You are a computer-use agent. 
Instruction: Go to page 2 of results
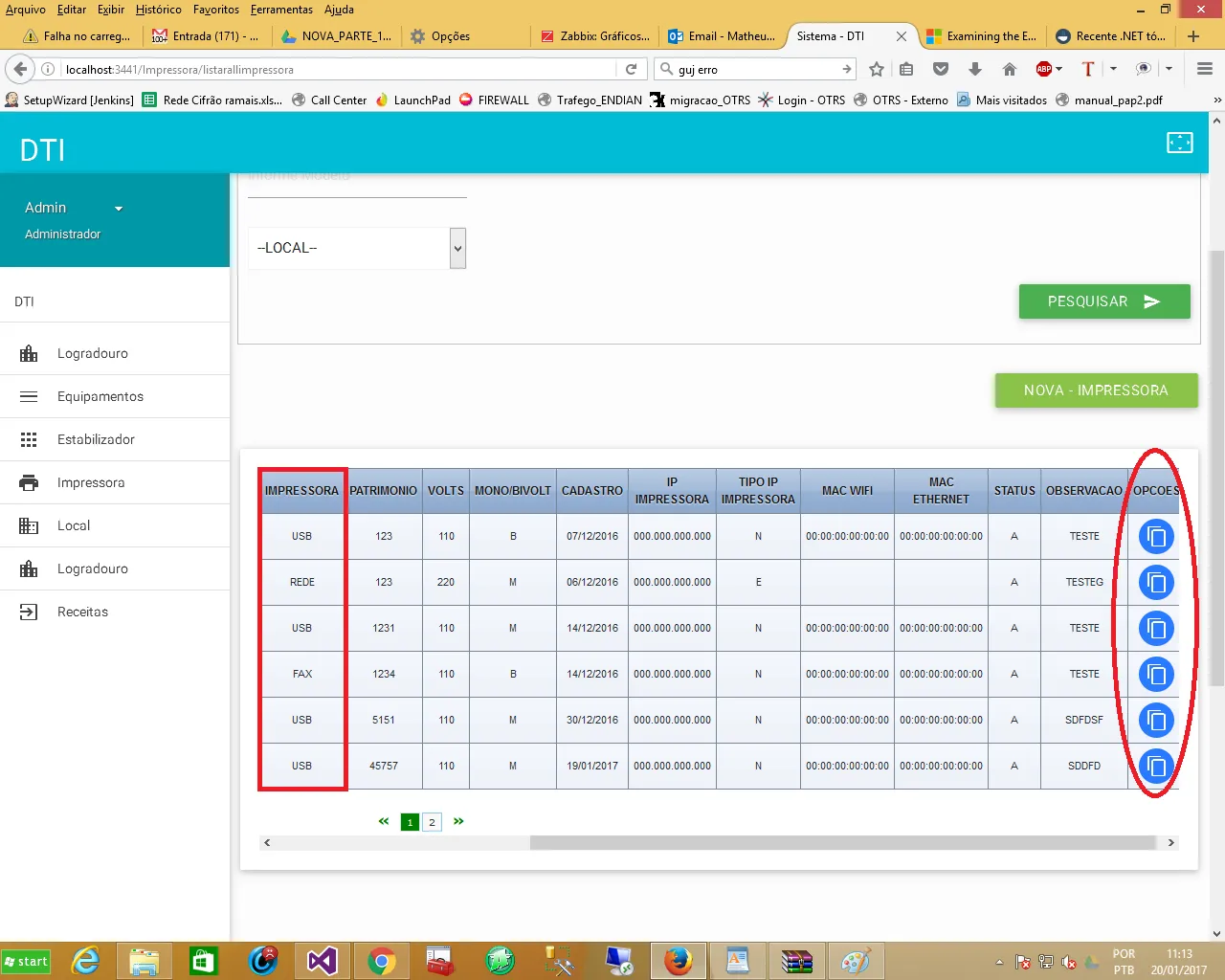[x=432, y=822]
